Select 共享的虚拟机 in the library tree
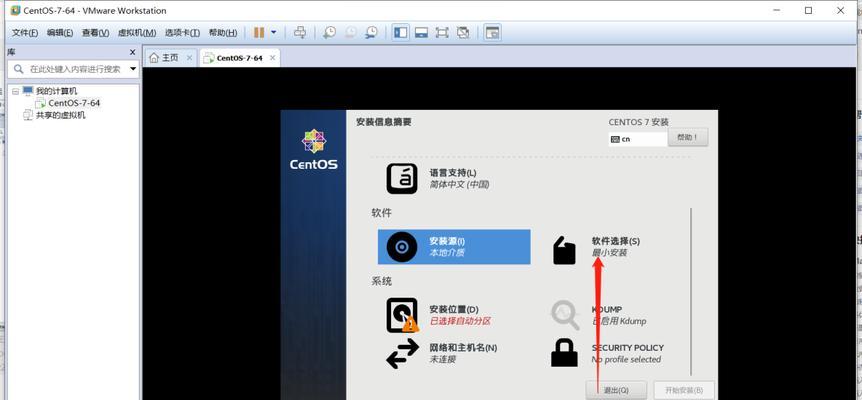 click(60, 115)
